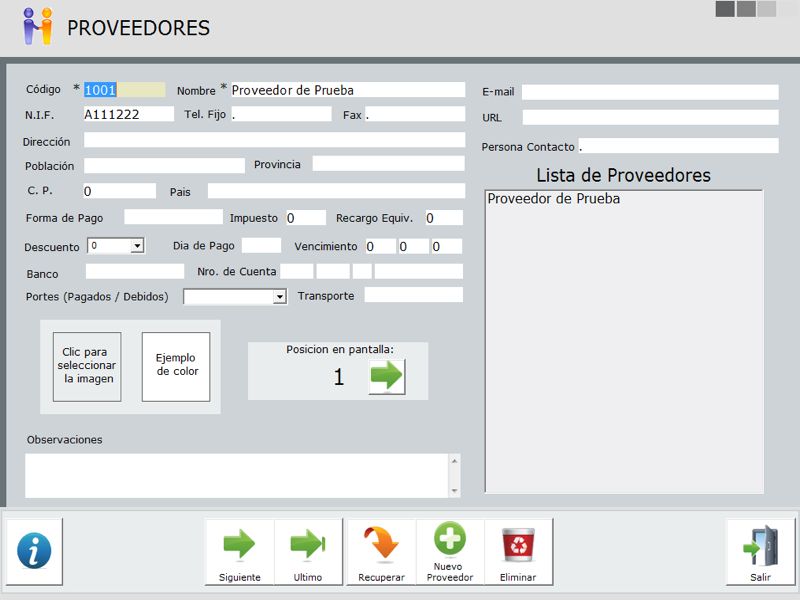The width and height of the screenshot is (800, 600).
Task: Add a Nuevo Proveedor
Action: (x=450, y=551)
